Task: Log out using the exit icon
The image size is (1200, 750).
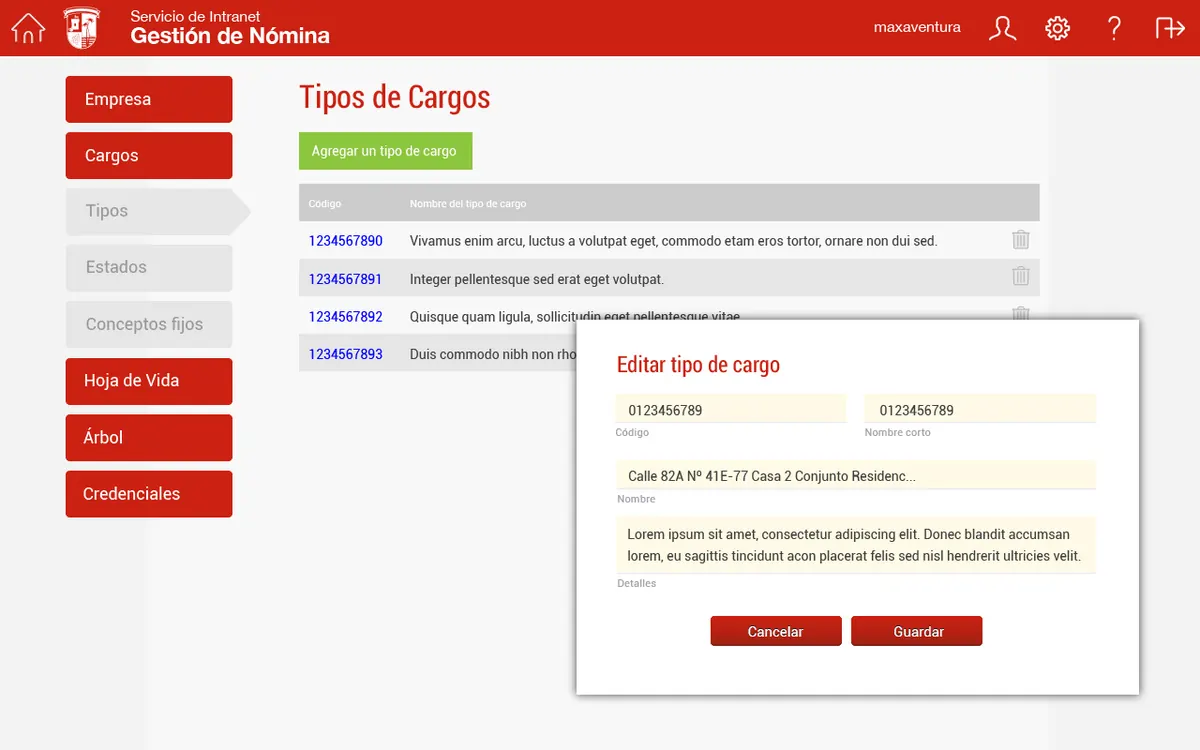Action: click(x=1170, y=28)
